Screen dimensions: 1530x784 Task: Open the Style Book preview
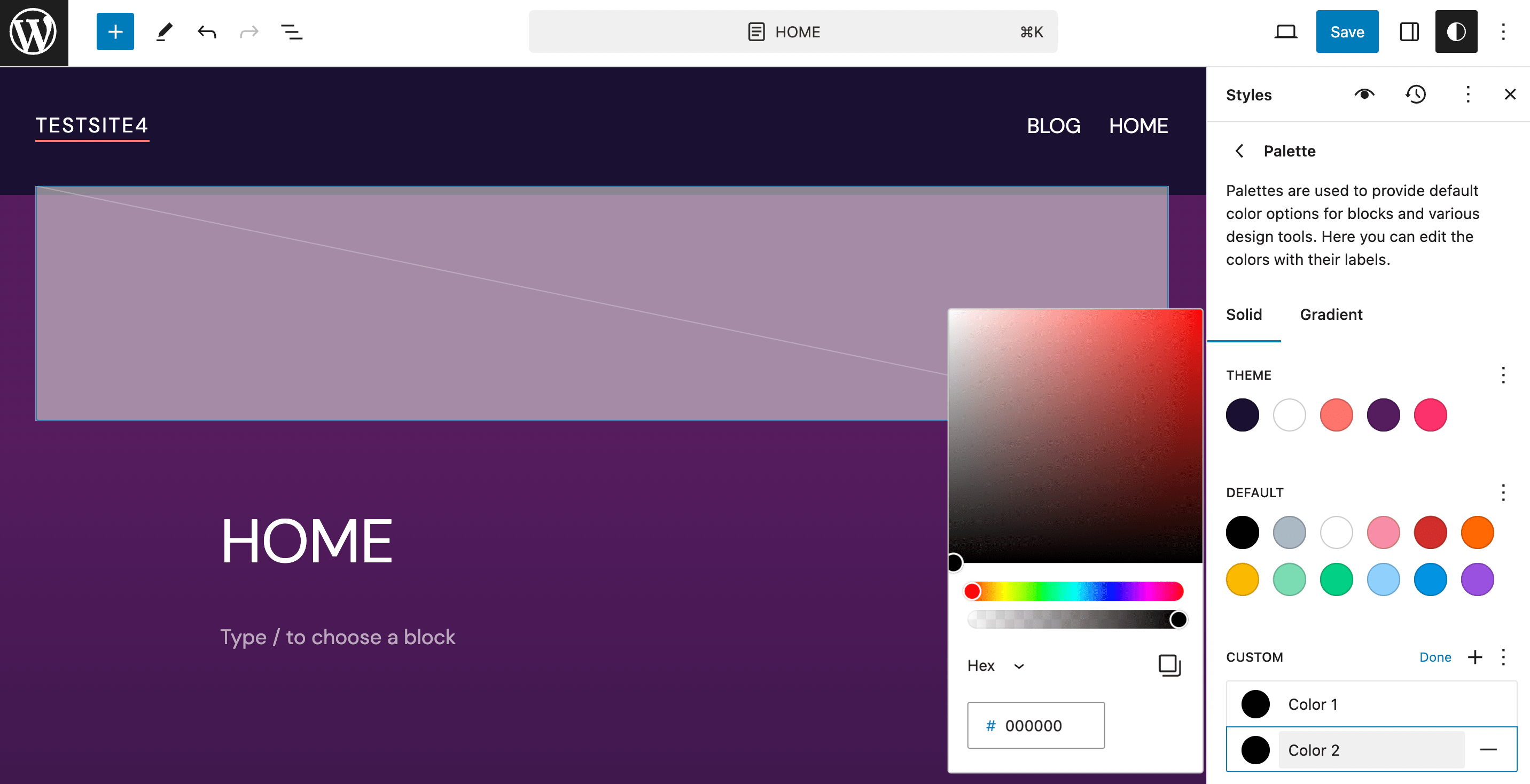(x=1364, y=94)
